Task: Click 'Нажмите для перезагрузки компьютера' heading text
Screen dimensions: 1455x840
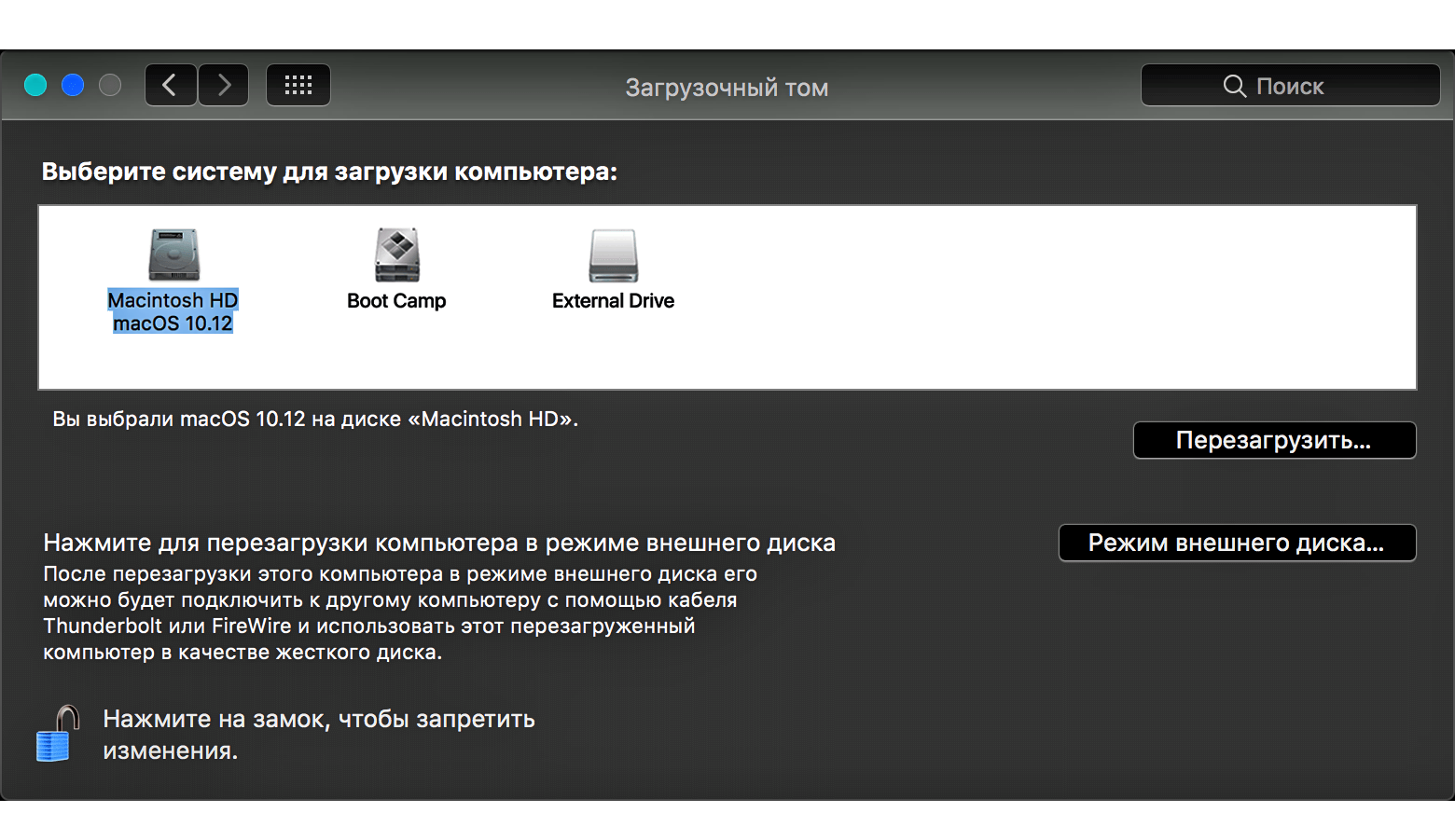Action: (x=439, y=543)
